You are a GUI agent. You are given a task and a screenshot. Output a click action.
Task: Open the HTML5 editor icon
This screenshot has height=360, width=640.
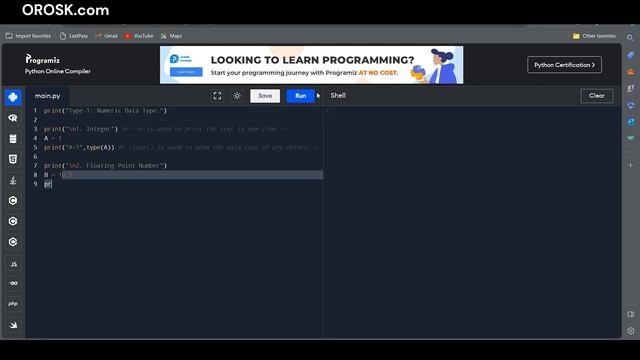point(13,159)
